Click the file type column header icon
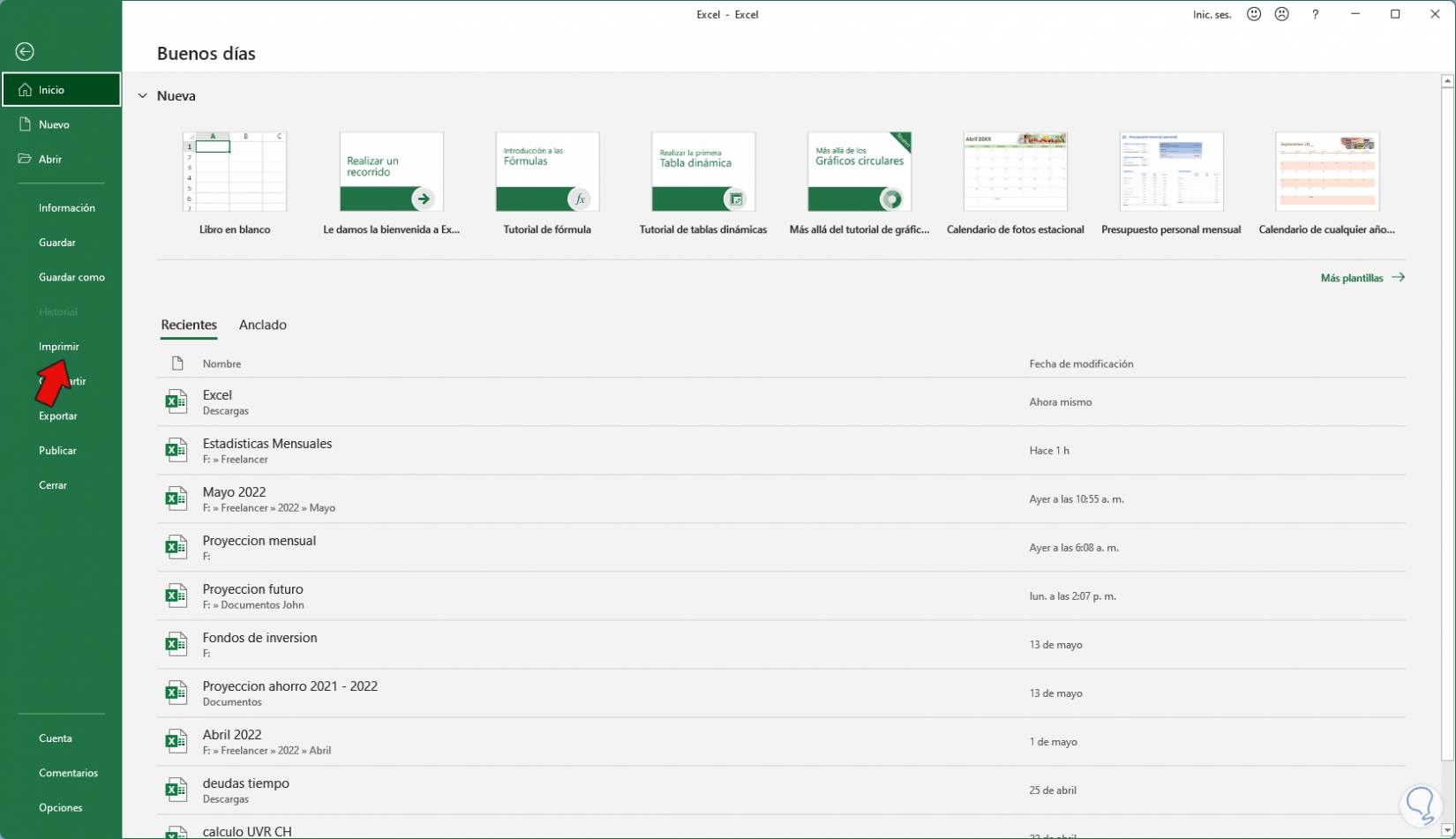Image resolution: width=1456 pixels, height=839 pixels. click(x=177, y=363)
